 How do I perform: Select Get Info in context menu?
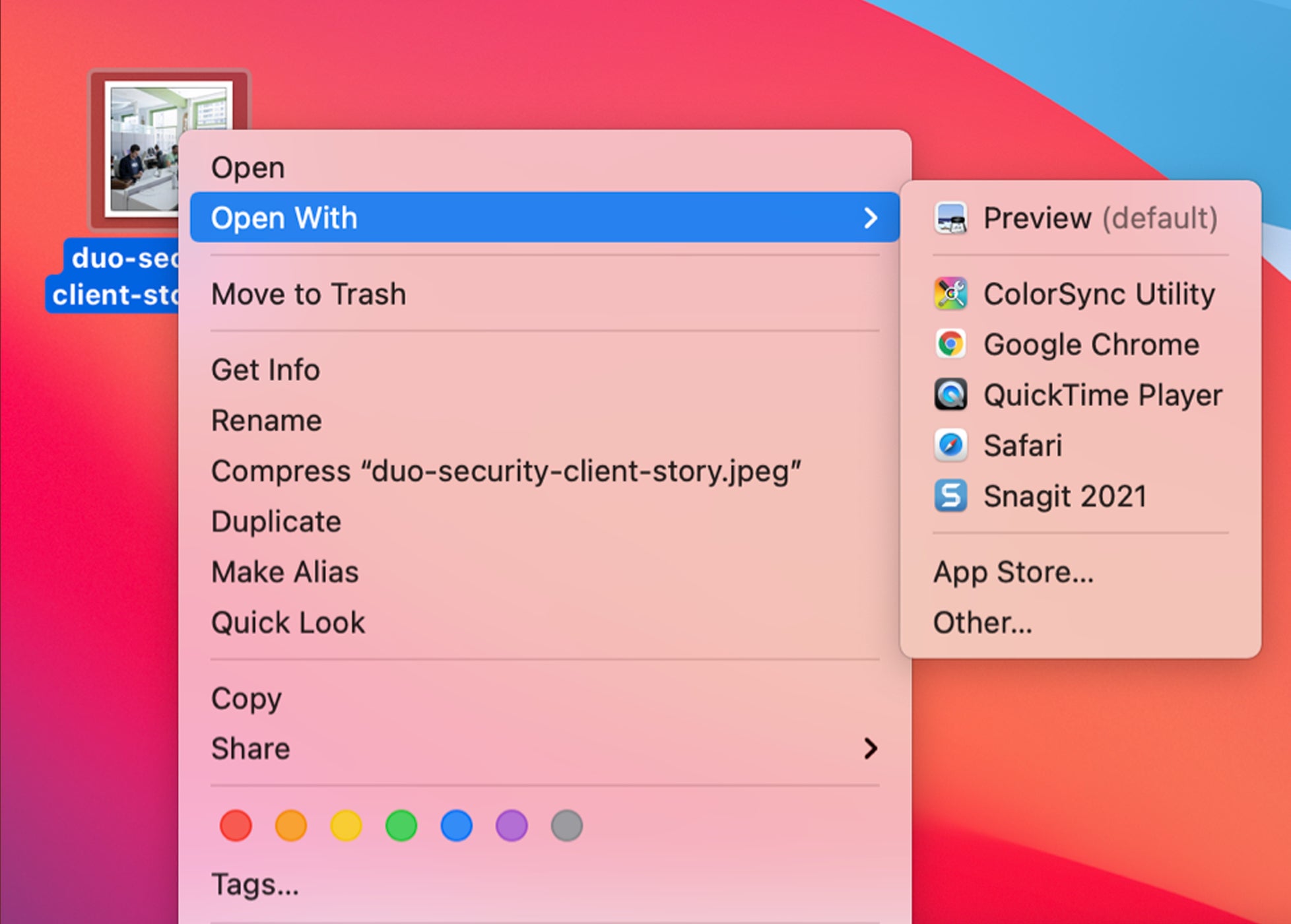coord(545,370)
